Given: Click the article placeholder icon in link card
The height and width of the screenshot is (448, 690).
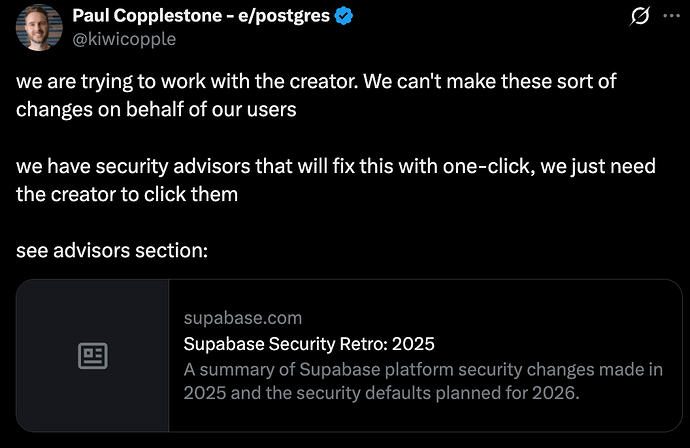Looking at the screenshot, I should (x=93, y=356).
